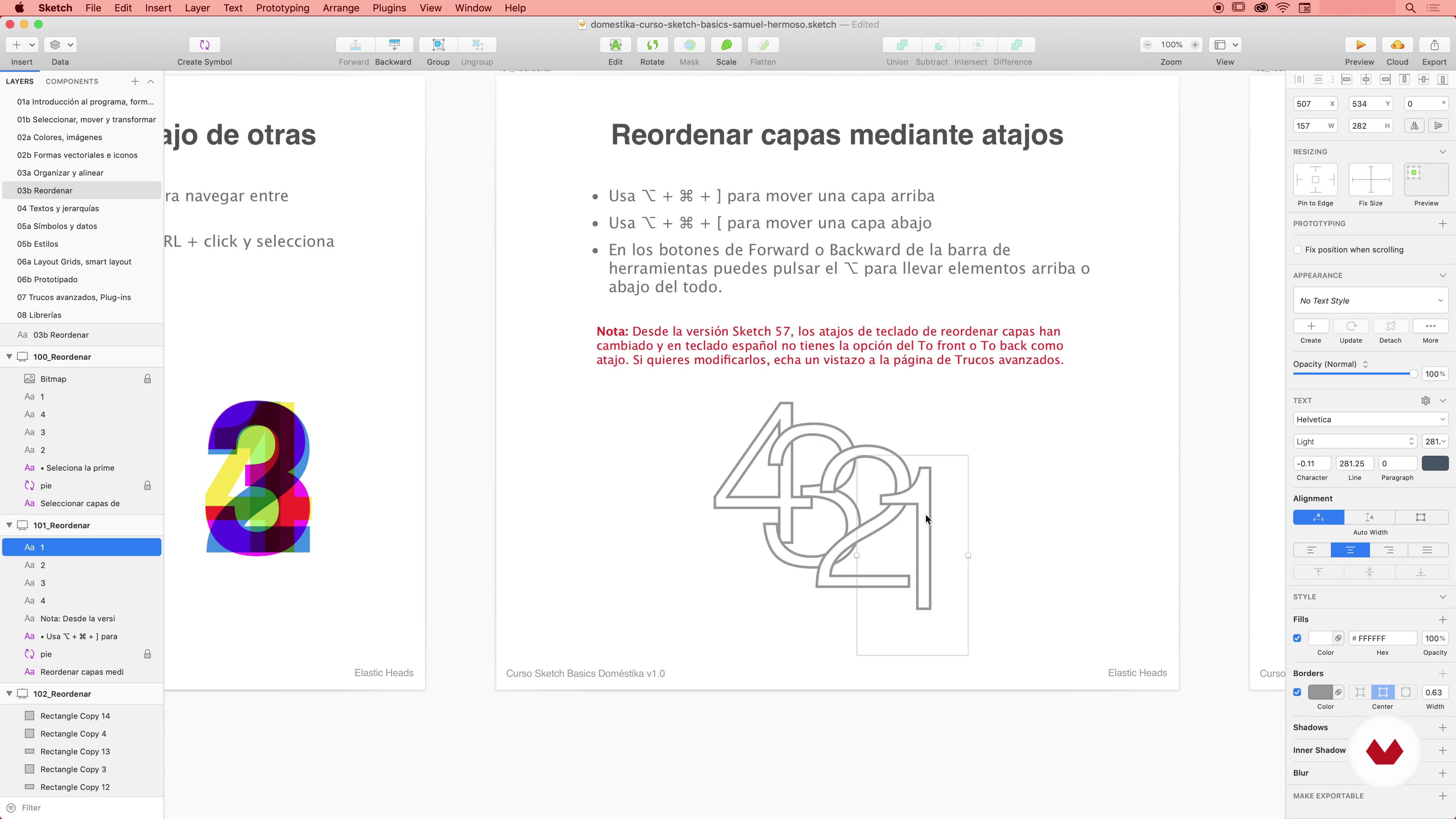Open the No Text Style dropdown
This screenshot has height=819, width=1456.
click(1371, 301)
